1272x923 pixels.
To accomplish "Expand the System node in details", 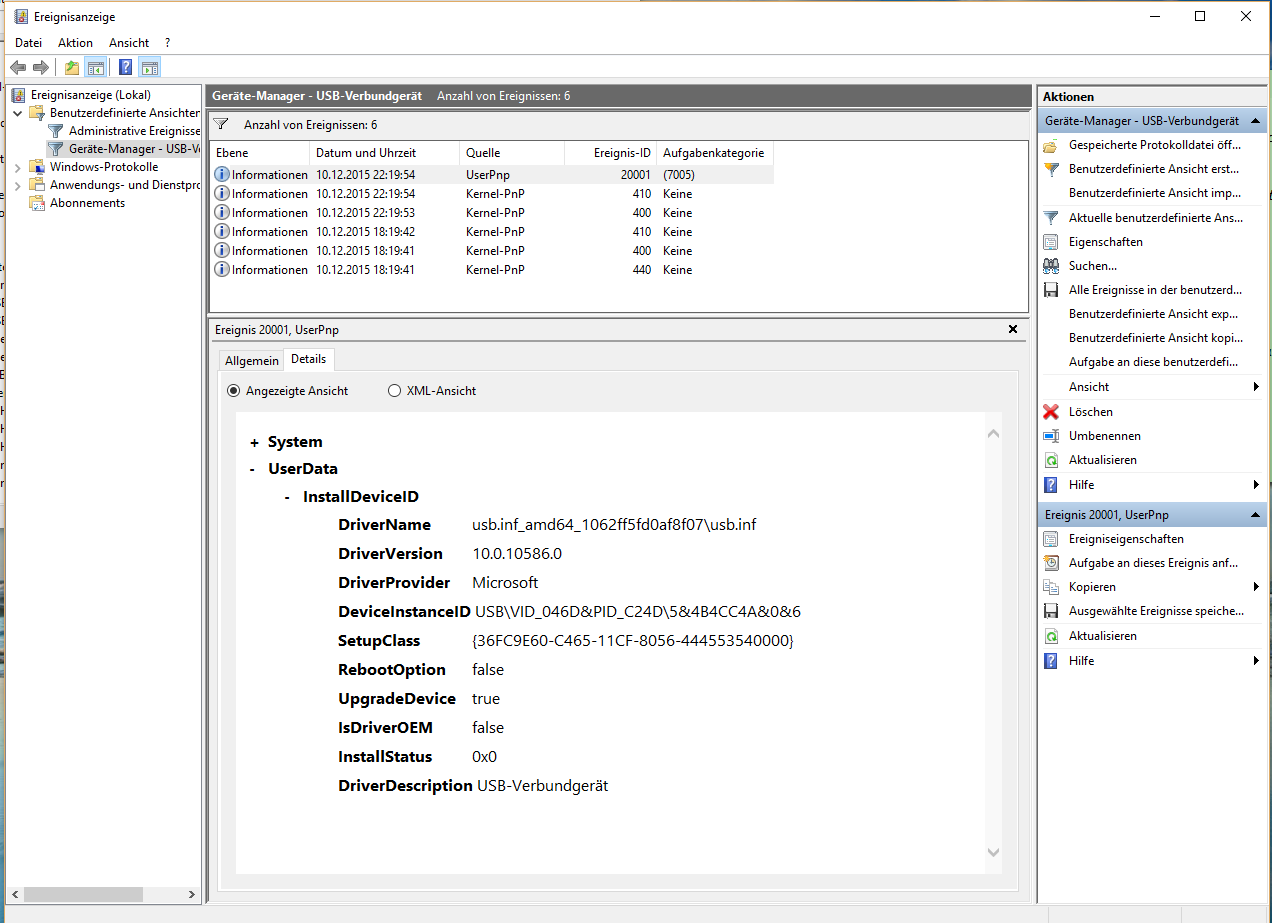I will [255, 442].
